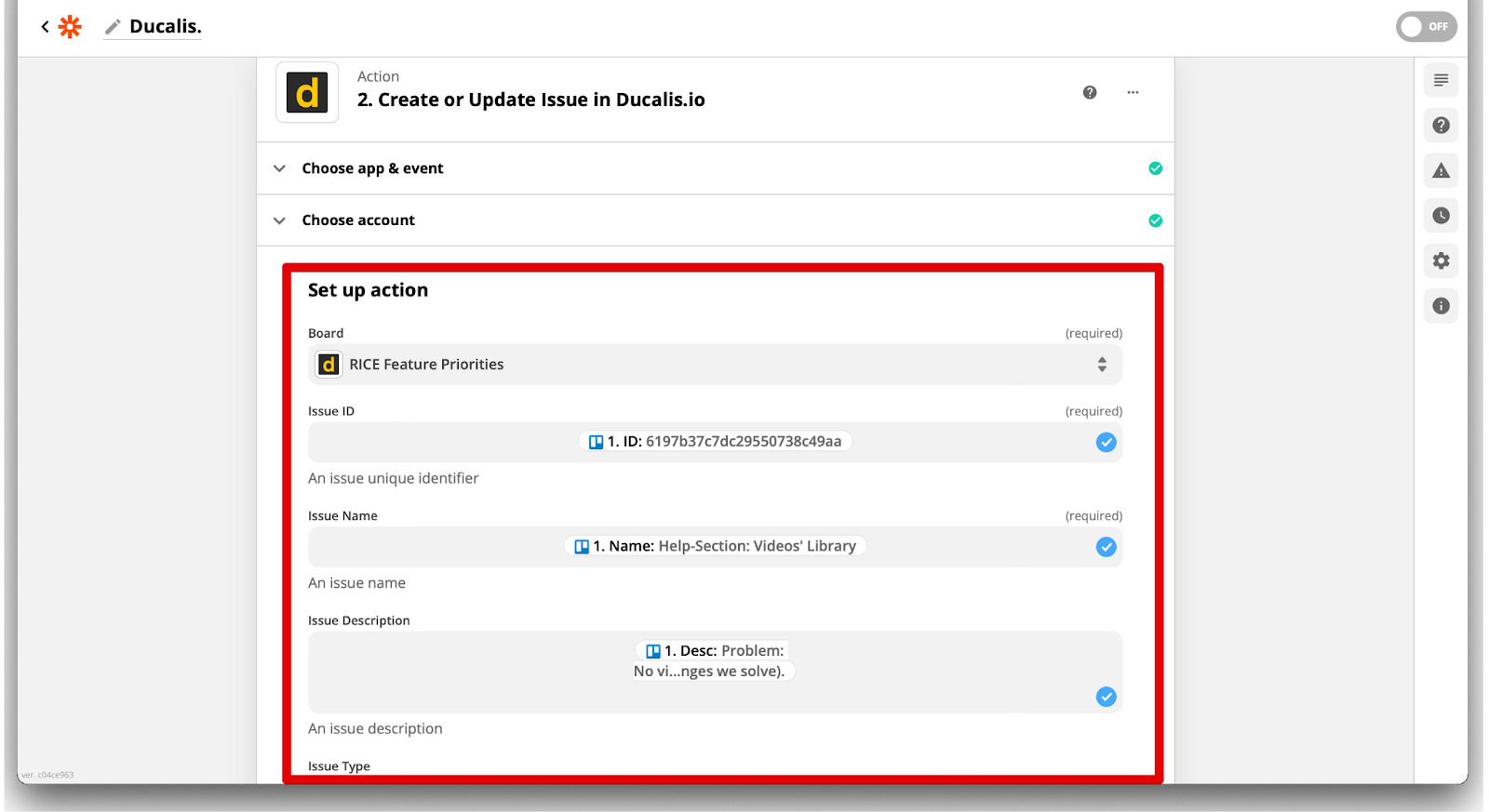Image resolution: width=1489 pixels, height=812 pixels.
Task: Open Zap settings gear icon
Action: click(x=1441, y=260)
